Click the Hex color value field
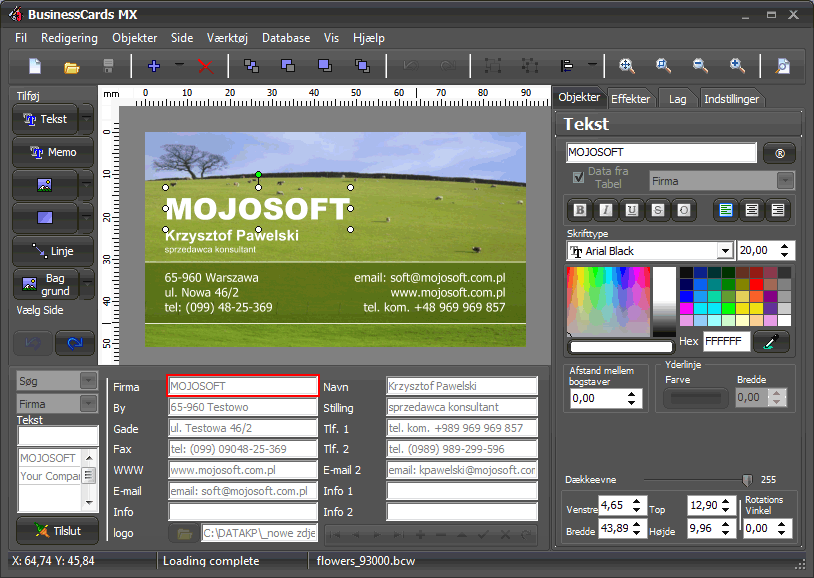Screen dimensions: 814x578 coord(726,341)
